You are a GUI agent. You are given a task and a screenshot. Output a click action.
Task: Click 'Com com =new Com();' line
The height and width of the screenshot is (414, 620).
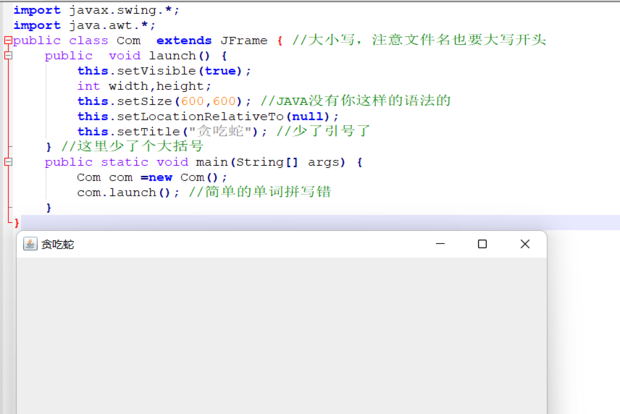pos(152,178)
